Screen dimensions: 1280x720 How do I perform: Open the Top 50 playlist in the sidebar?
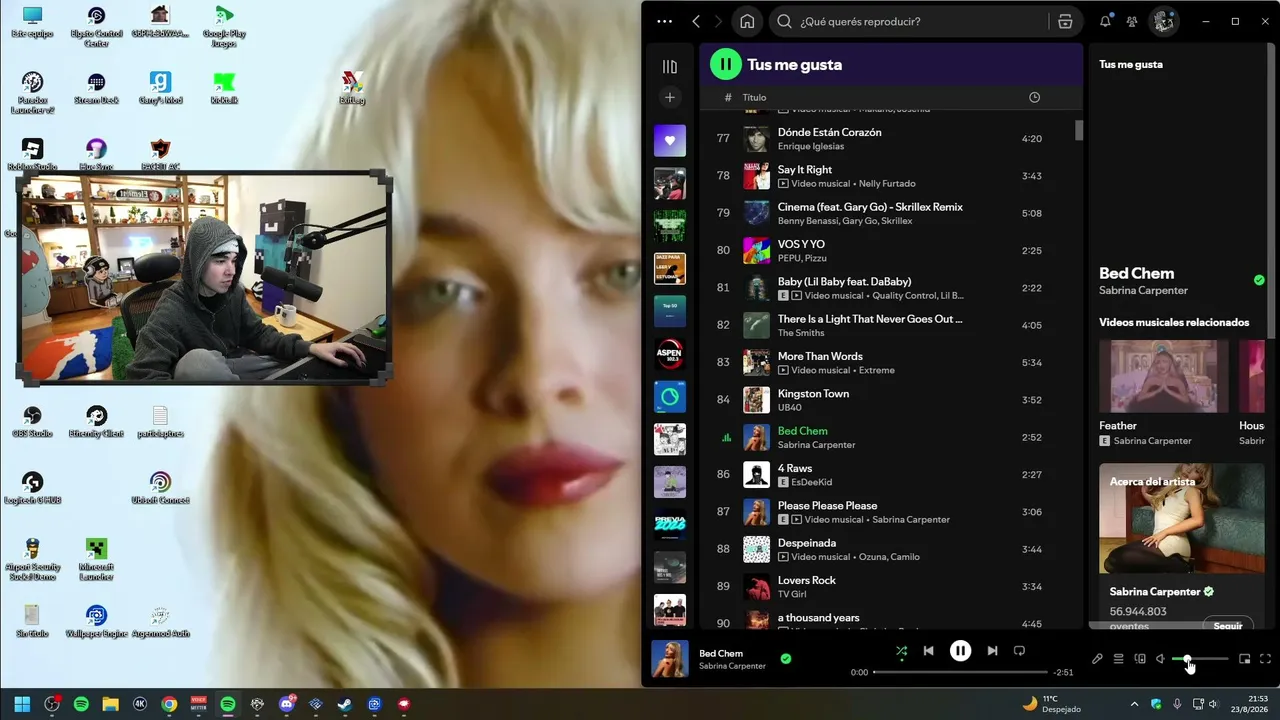[x=670, y=311]
